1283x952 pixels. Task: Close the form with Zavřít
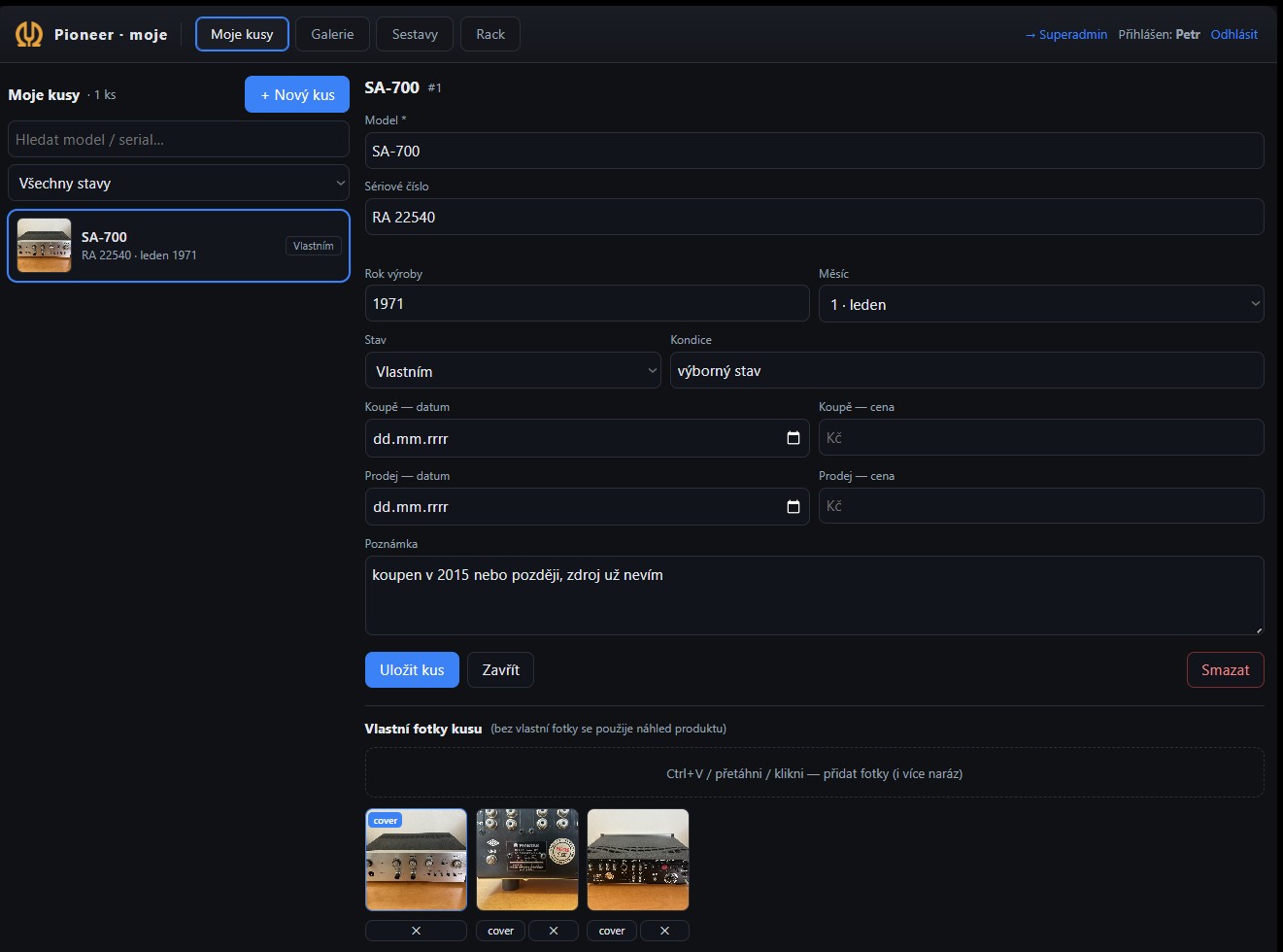500,669
